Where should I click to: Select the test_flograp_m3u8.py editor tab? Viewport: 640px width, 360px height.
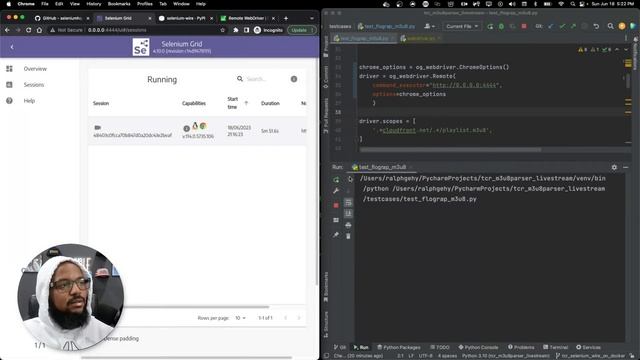tap(363, 38)
